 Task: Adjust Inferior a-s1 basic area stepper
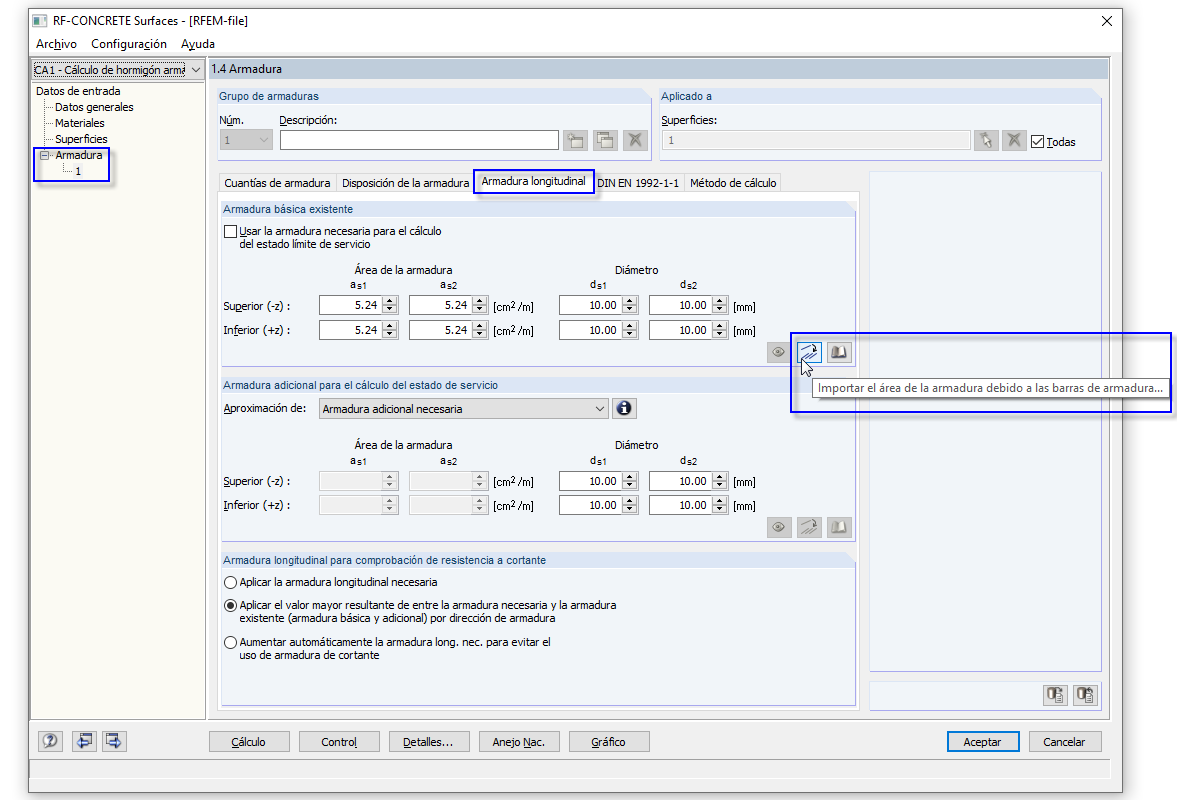(x=390, y=330)
